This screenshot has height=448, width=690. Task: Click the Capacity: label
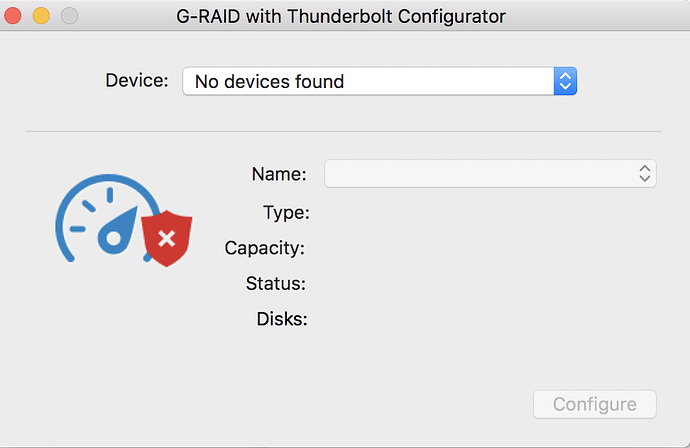[x=264, y=248]
